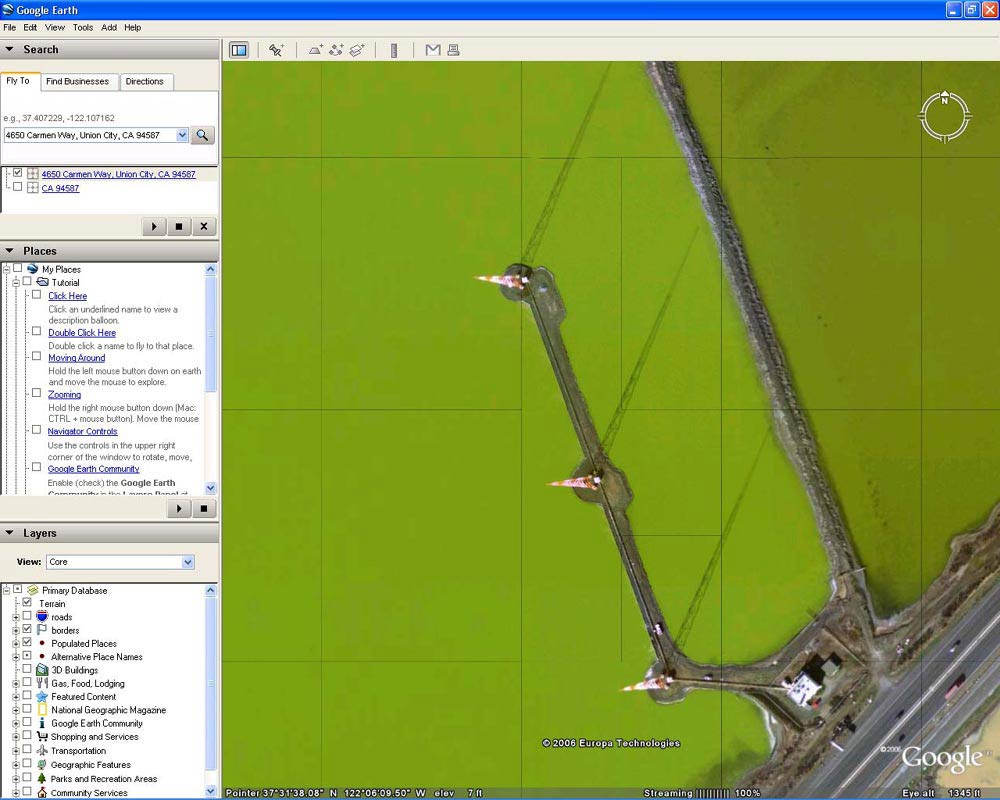The image size is (1000, 800).
Task: Play the search results tour
Action: 154,226
